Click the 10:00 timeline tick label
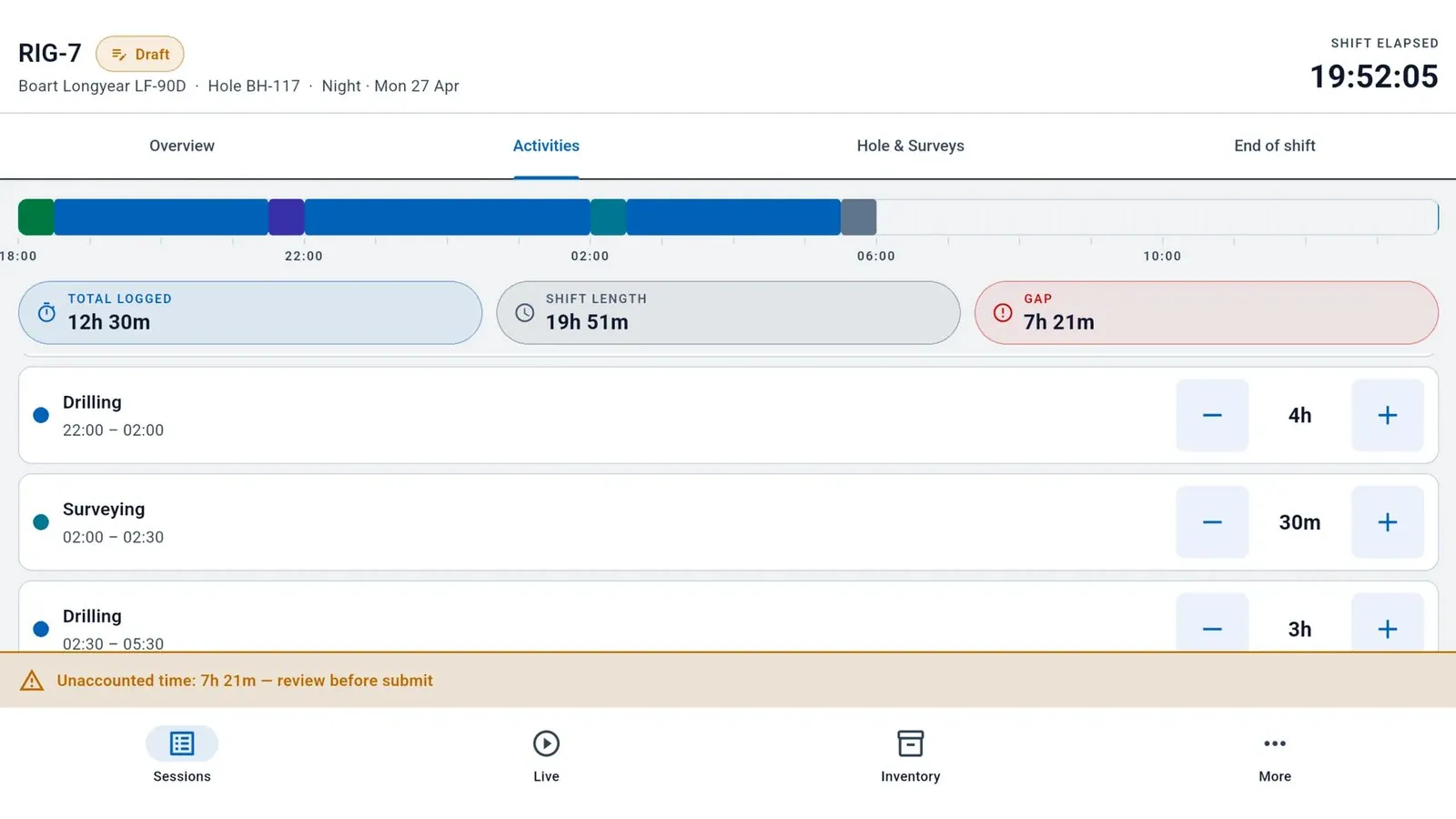 (1162, 256)
